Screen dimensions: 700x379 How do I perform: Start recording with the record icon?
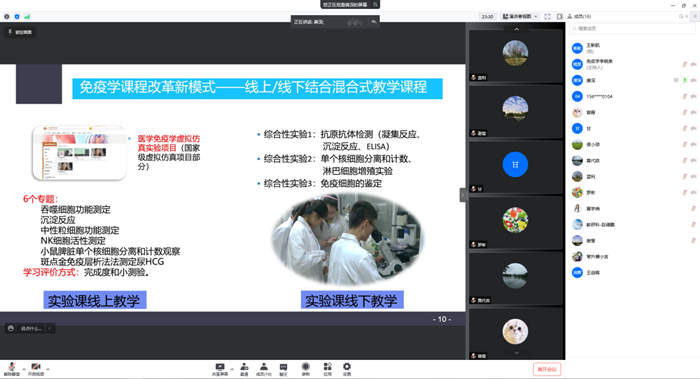tap(305, 369)
